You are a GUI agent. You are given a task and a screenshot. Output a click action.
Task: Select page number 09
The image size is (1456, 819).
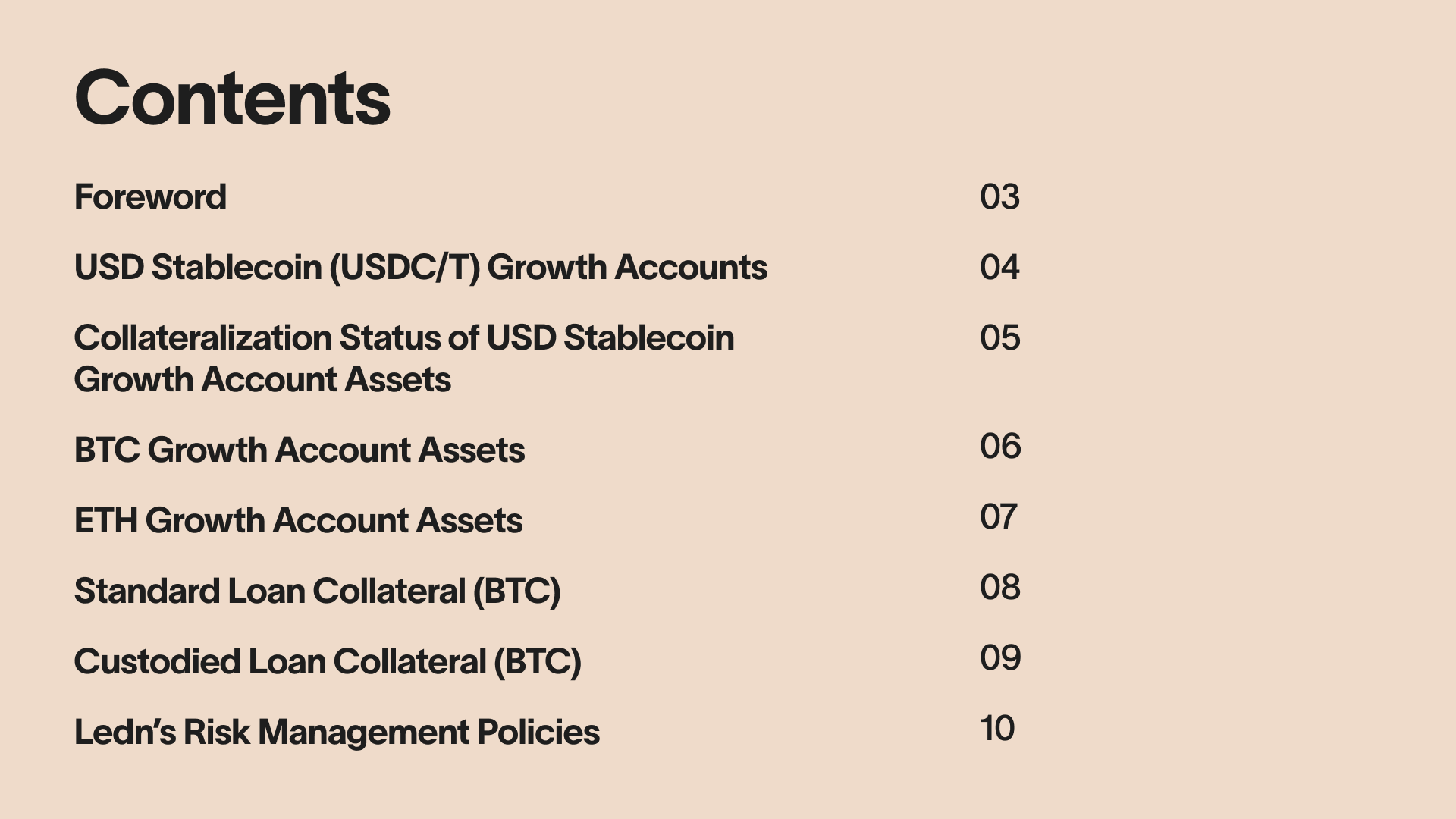(x=1000, y=658)
